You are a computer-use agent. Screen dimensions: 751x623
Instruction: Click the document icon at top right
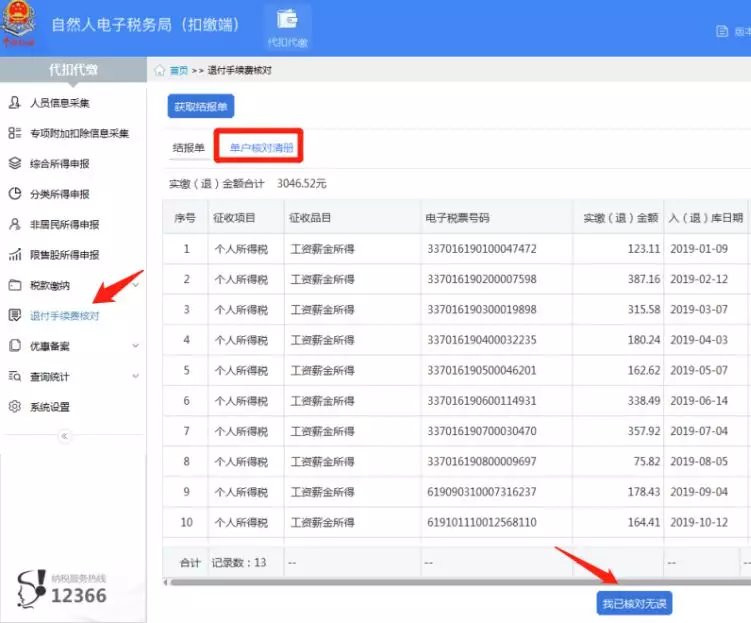[x=722, y=32]
